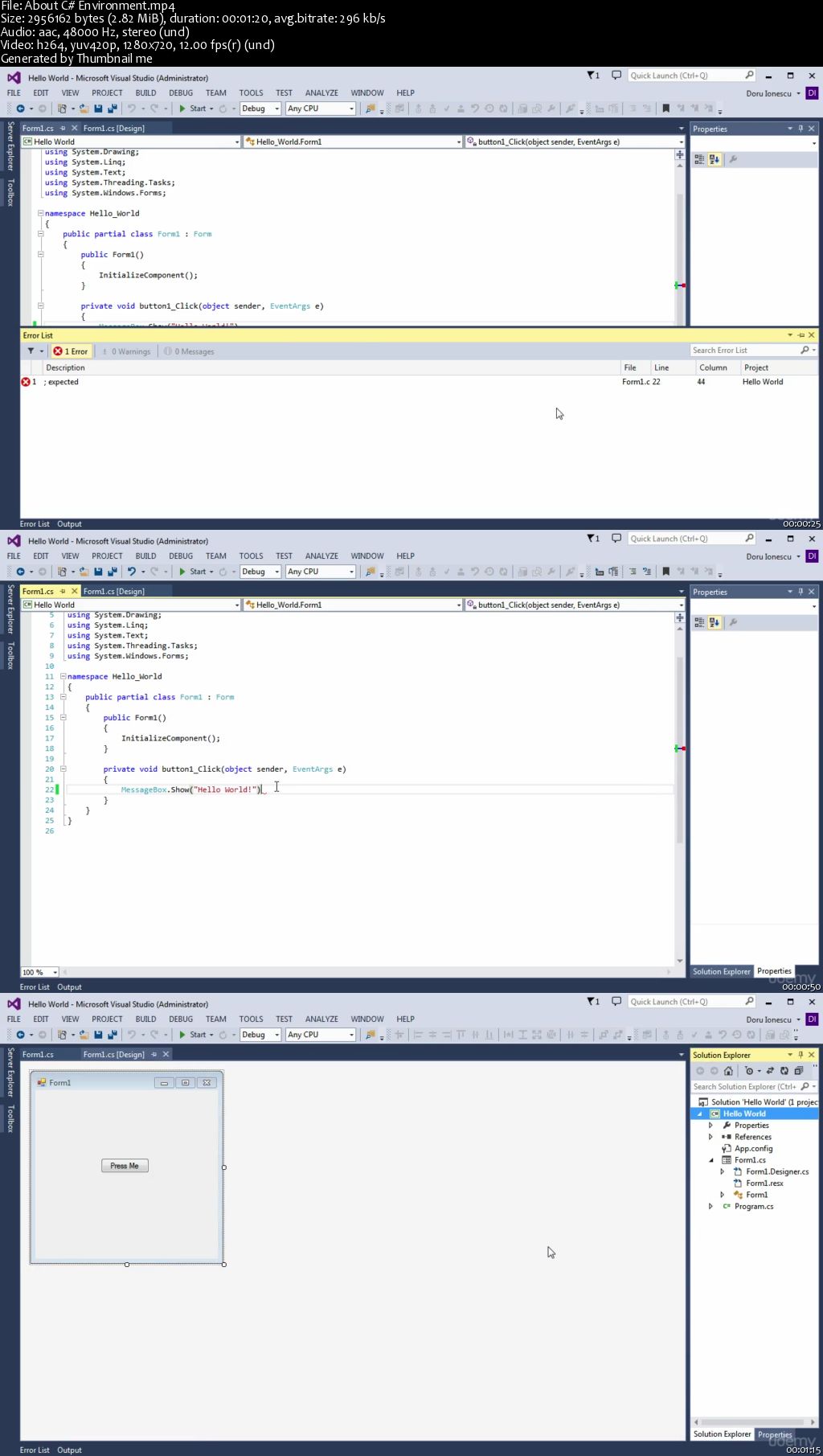The height and width of the screenshot is (1456, 823).
Task: Click the Press Me button on Form1 designer
Action: (x=125, y=1166)
